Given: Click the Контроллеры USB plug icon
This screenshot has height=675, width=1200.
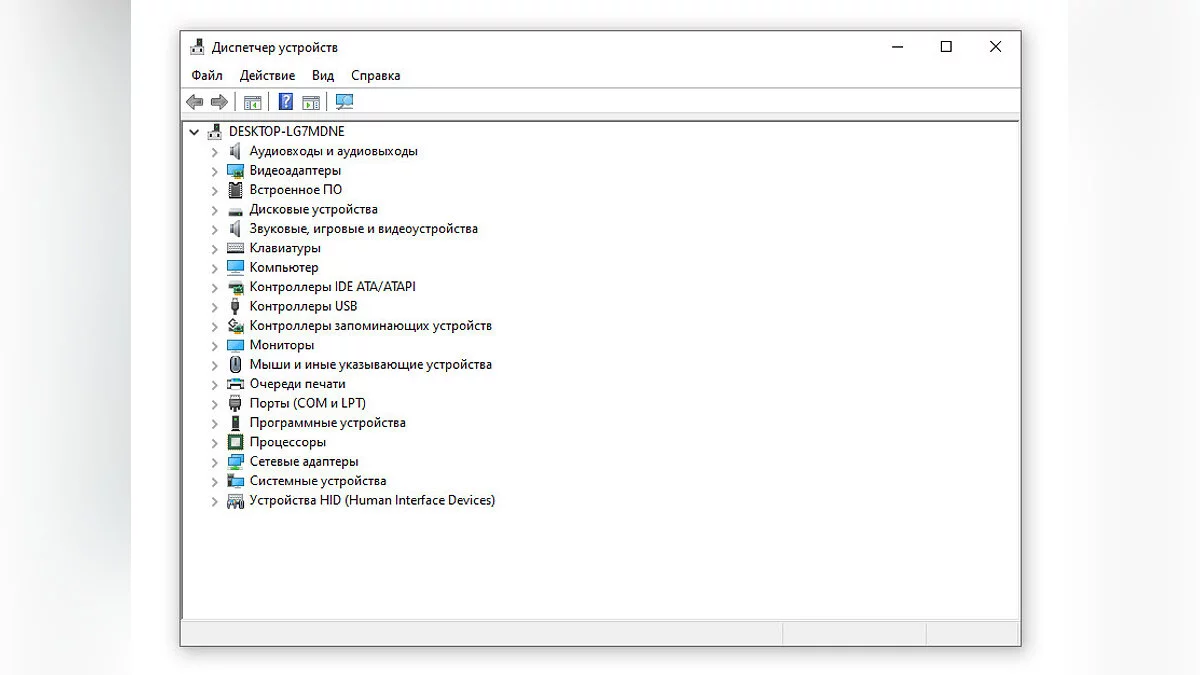Looking at the screenshot, I should pyautogui.click(x=235, y=307).
